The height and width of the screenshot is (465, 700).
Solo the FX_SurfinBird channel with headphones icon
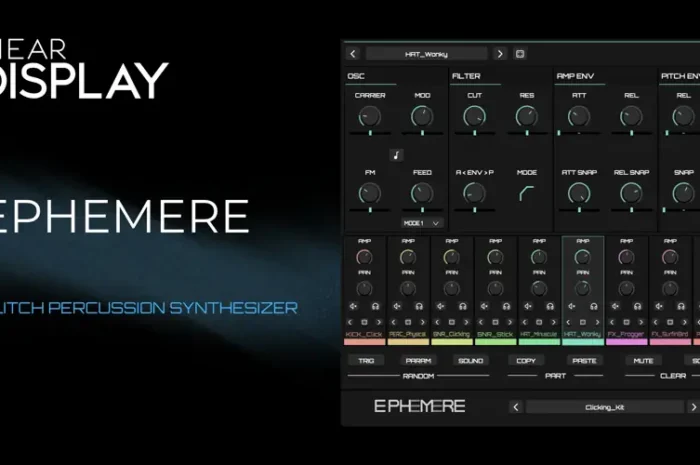tap(681, 306)
